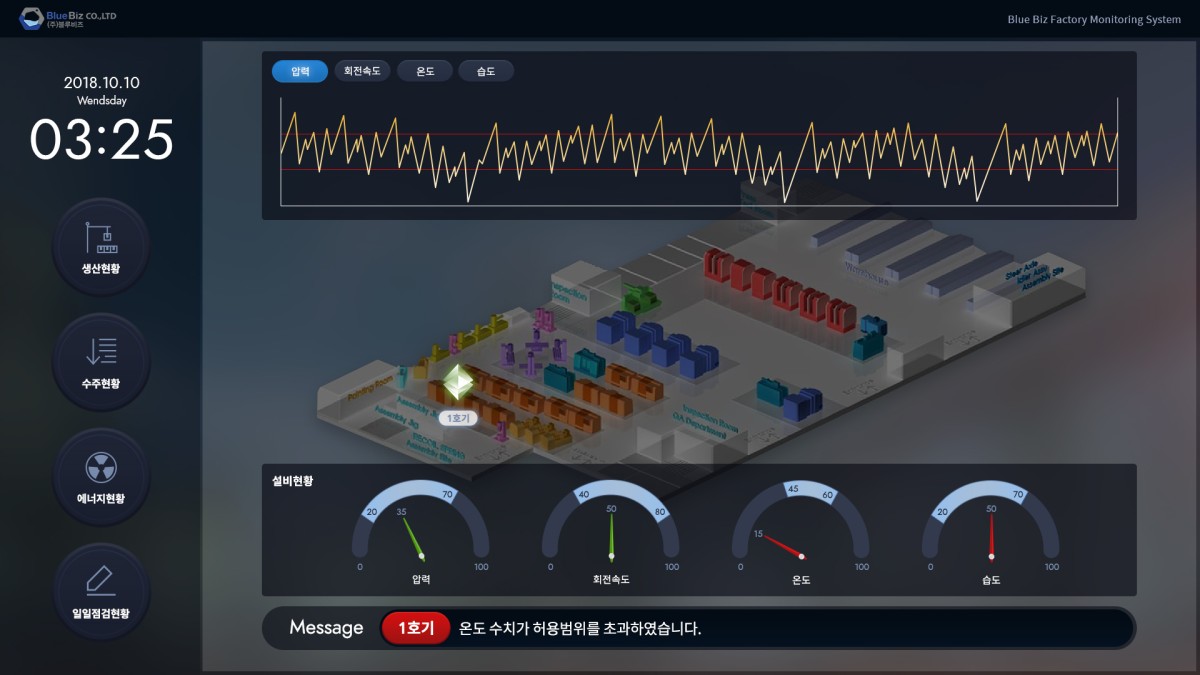Switch chart to 습도 humidity tab
The width and height of the screenshot is (1200, 675).
coord(486,71)
